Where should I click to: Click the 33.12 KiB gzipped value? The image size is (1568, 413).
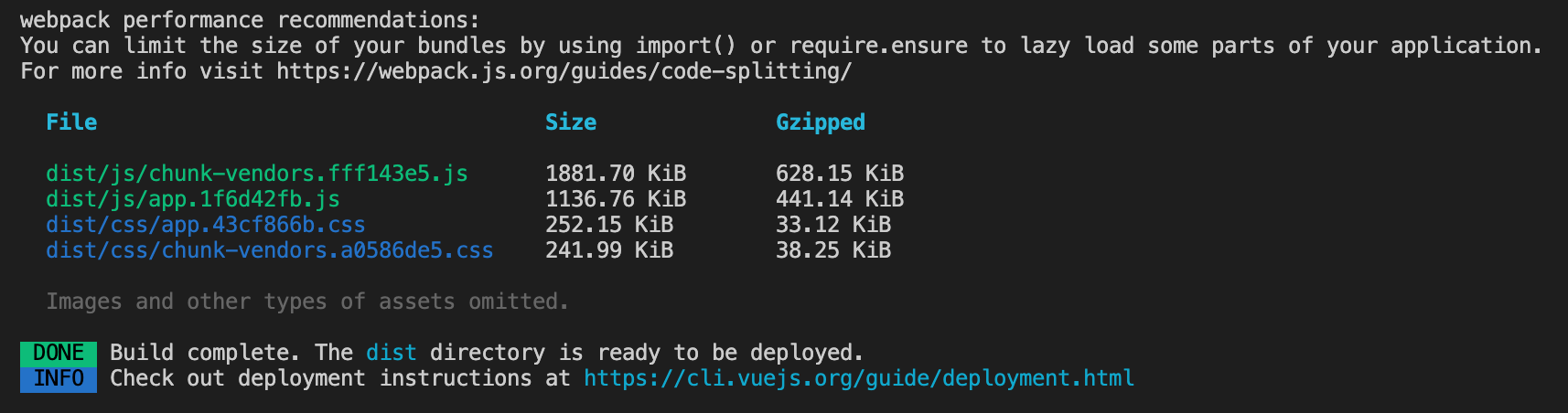(833, 225)
